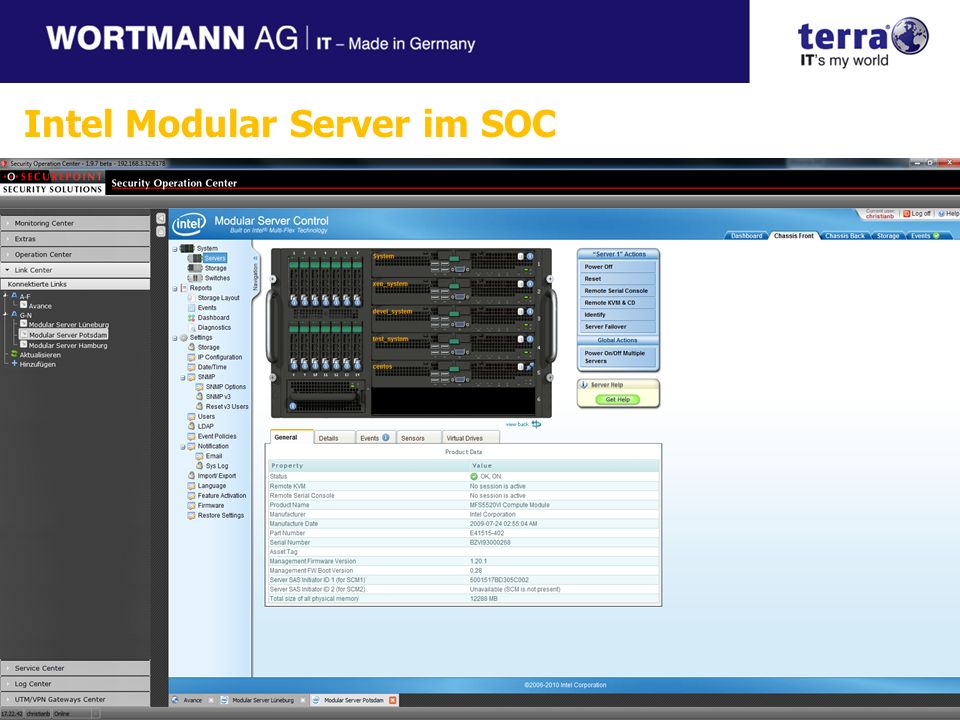The image size is (960, 720).
Task: Click Log off in header
Action: point(917,214)
